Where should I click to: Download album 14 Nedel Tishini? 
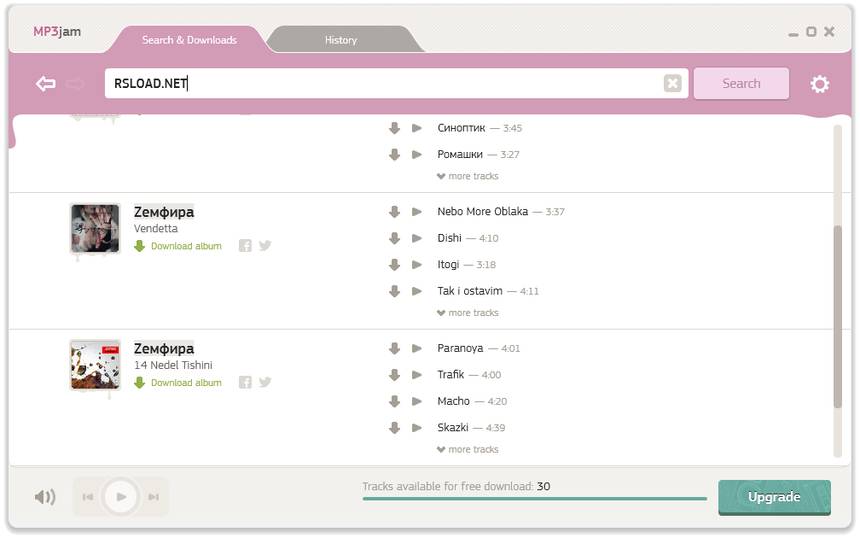[x=178, y=382]
